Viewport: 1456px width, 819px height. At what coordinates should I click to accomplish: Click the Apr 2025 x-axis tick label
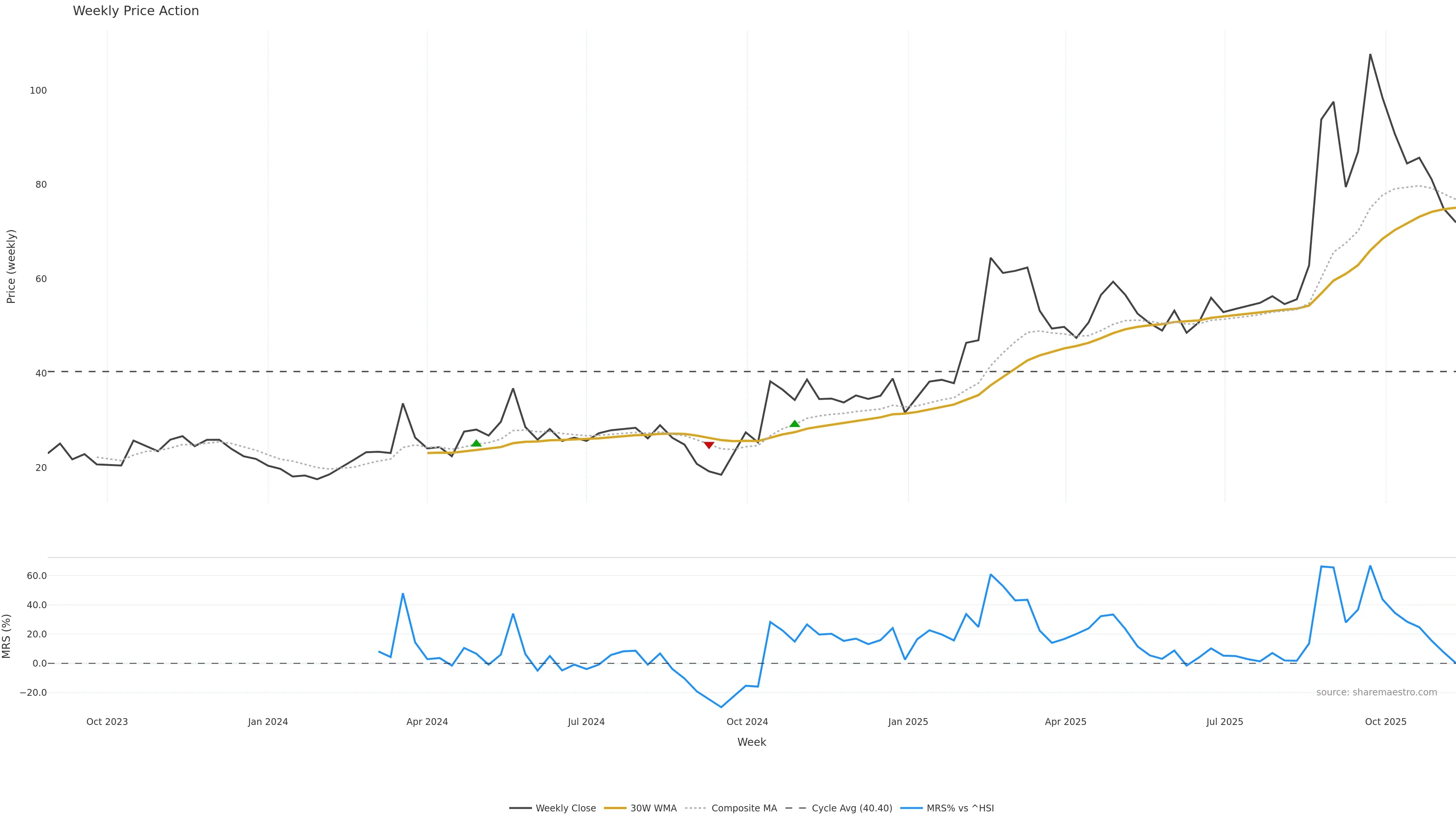click(1065, 722)
